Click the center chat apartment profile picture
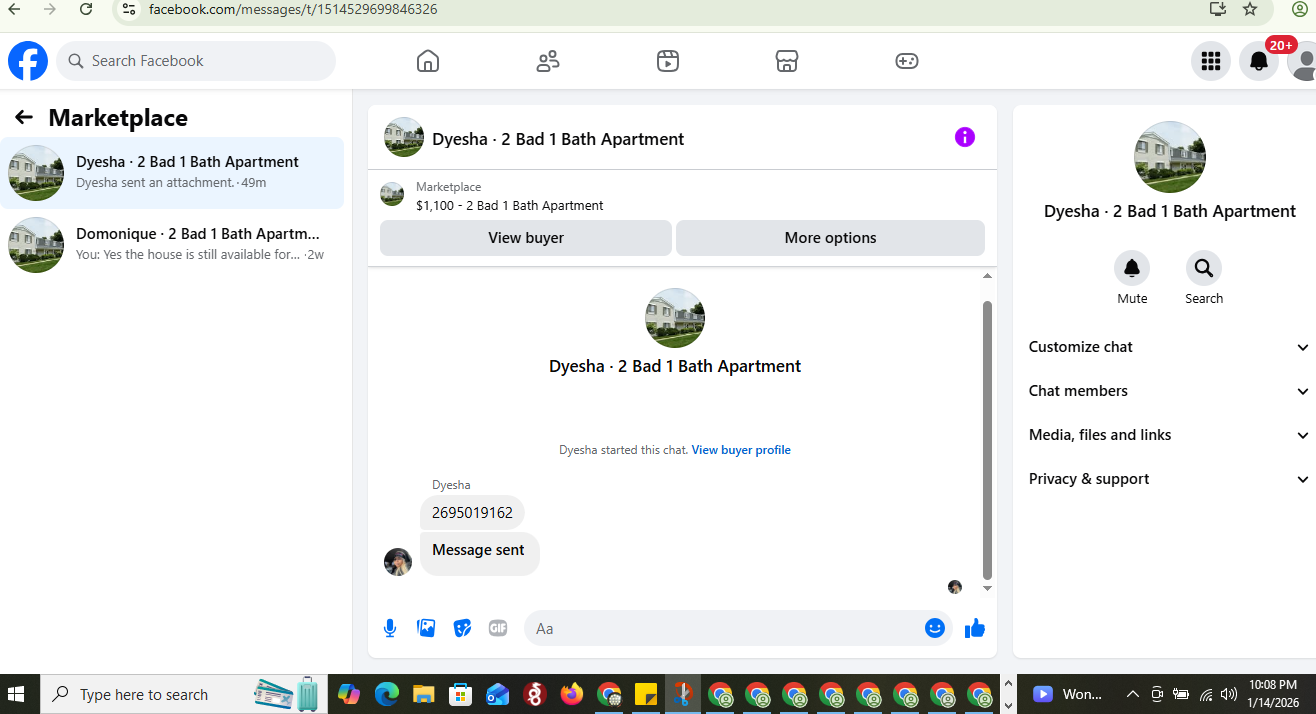This screenshot has width=1316, height=714. [x=675, y=318]
